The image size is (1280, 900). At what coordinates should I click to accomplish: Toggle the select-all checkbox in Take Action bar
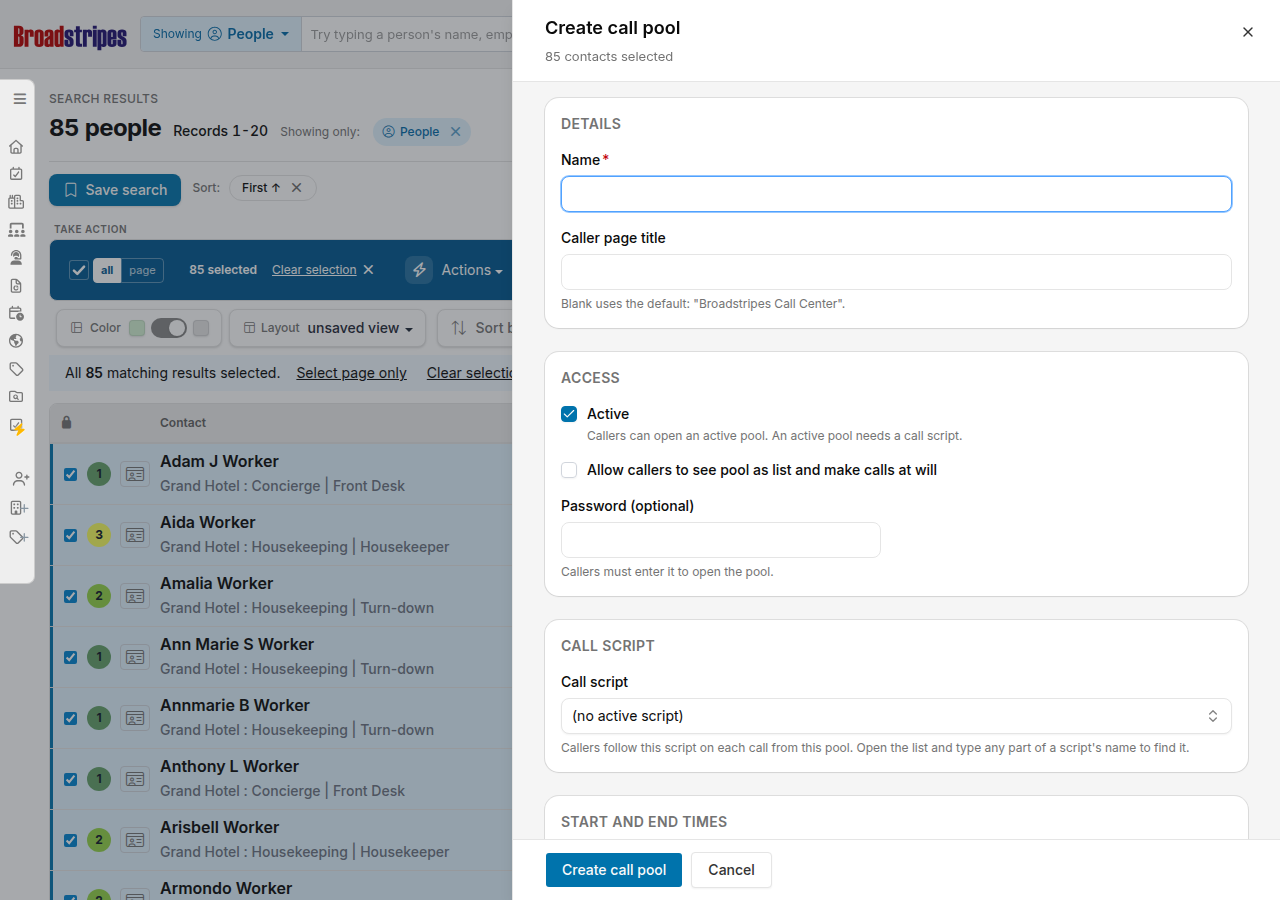79,270
